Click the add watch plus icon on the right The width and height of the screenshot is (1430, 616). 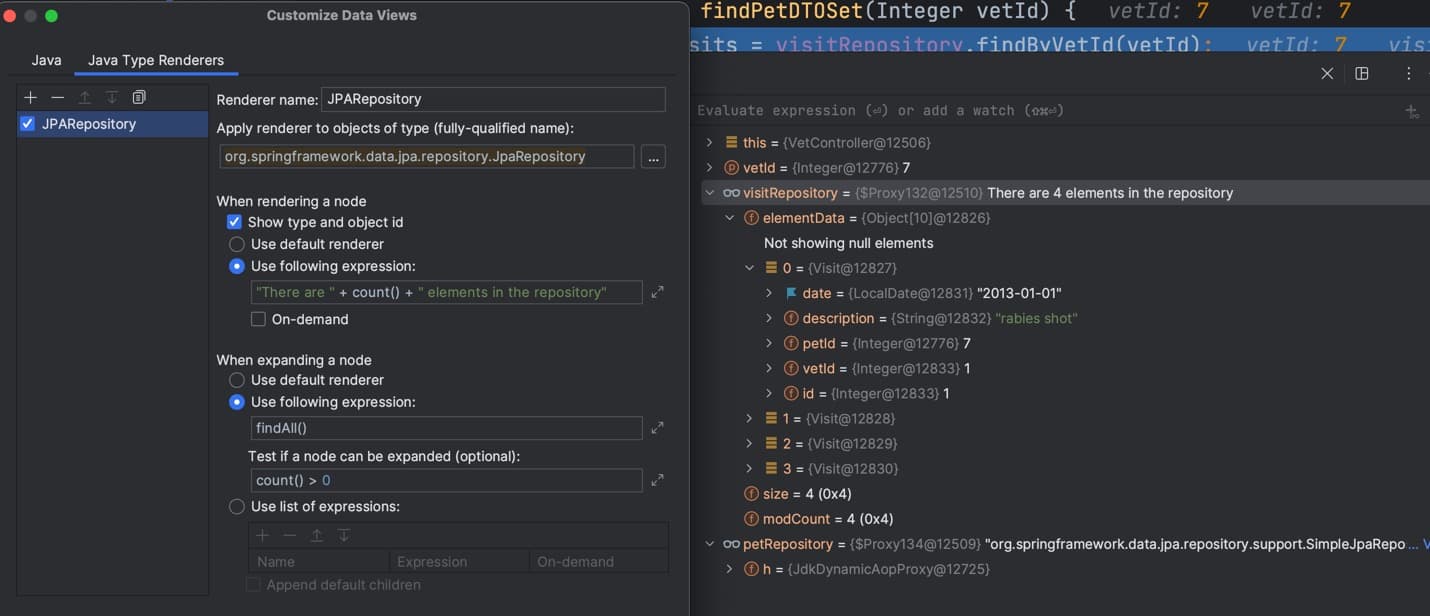(x=1412, y=112)
